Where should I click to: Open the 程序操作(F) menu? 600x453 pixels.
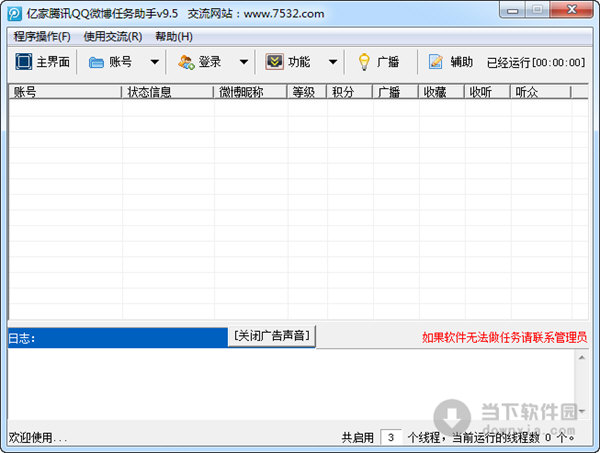(42, 37)
